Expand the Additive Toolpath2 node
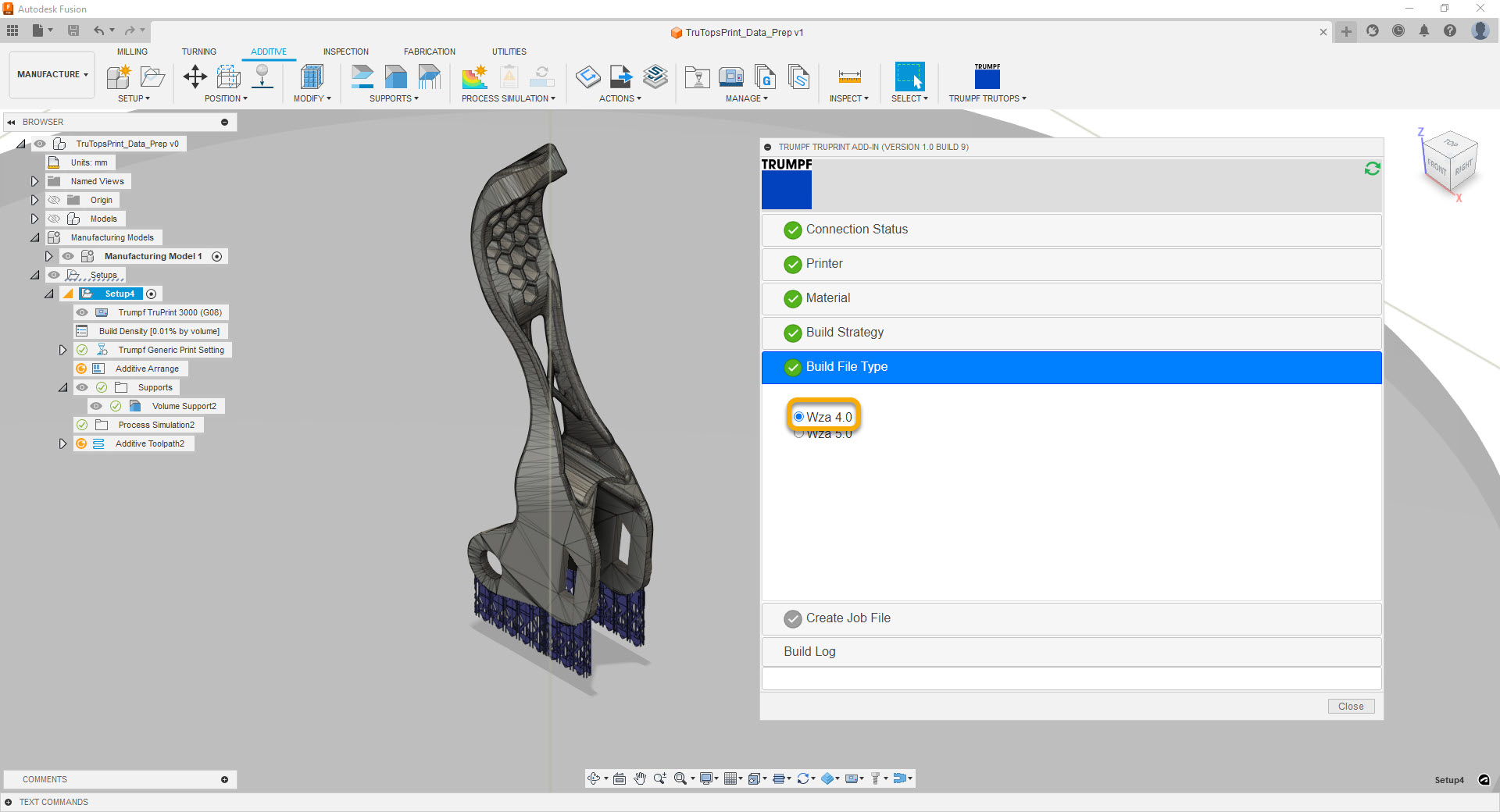The width and height of the screenshot is (1500, 812). 62,443
